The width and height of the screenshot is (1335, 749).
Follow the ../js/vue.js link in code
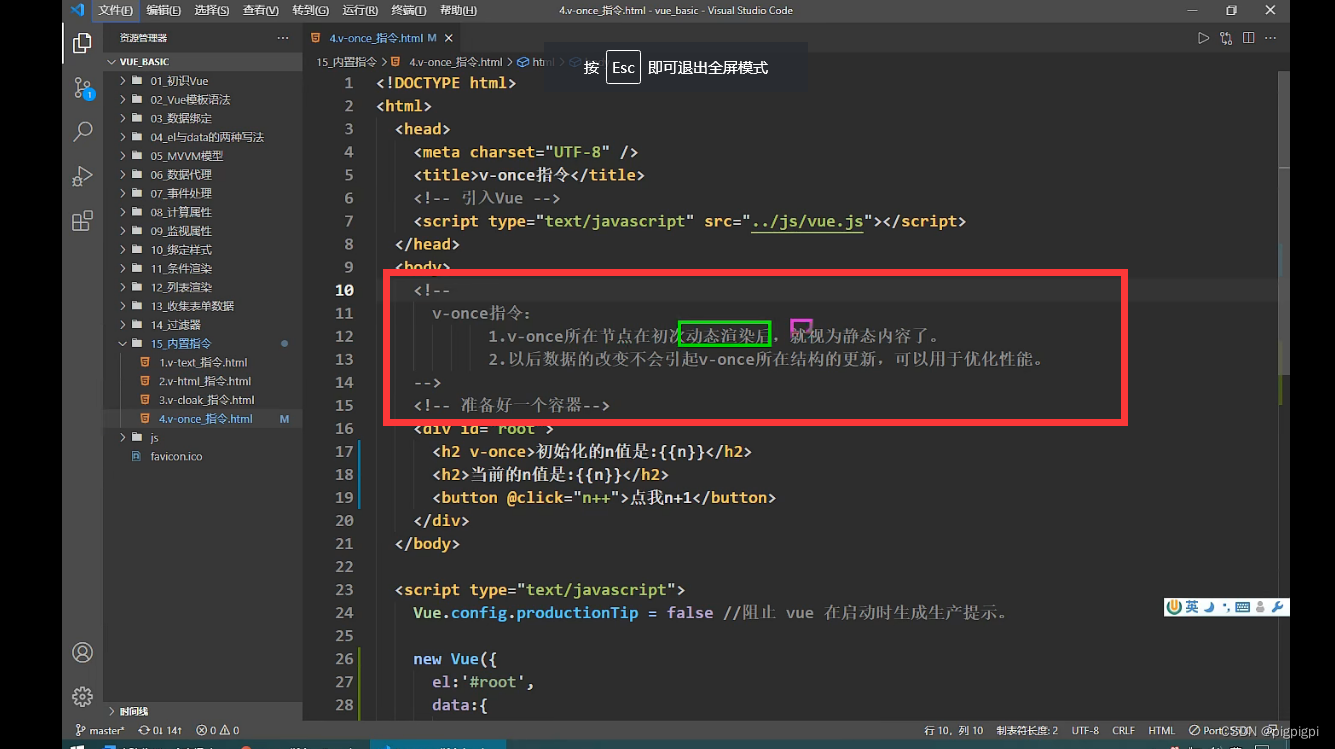[807, 221]
